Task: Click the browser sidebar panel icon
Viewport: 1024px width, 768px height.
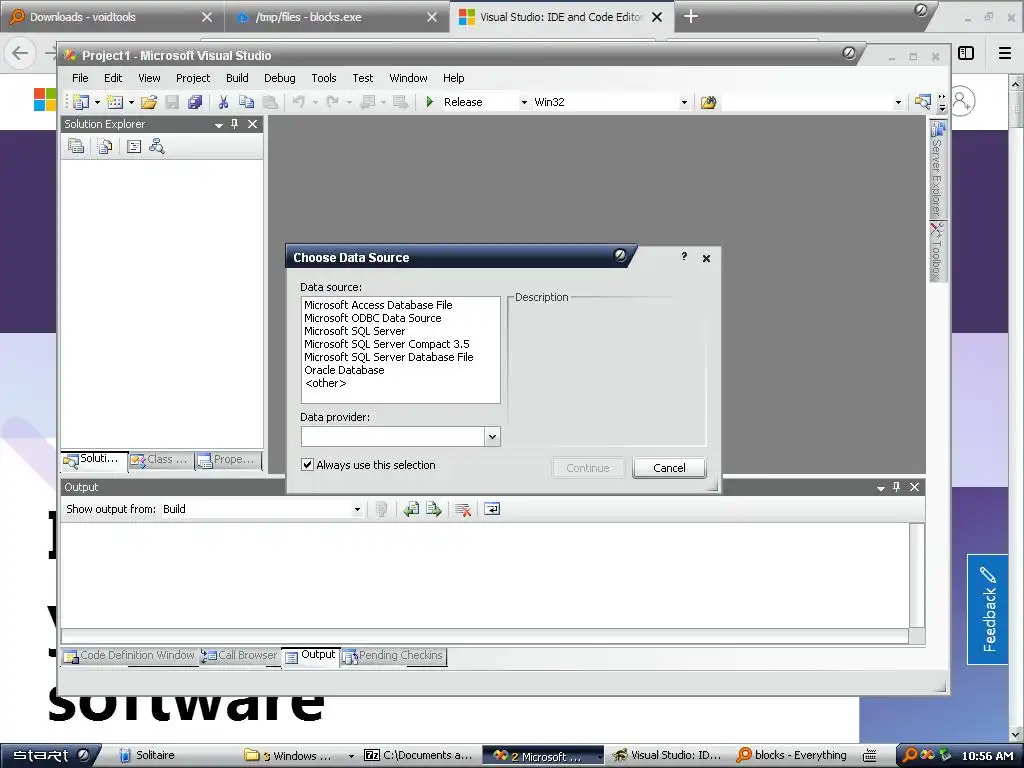Action: [x=966, y=53]
